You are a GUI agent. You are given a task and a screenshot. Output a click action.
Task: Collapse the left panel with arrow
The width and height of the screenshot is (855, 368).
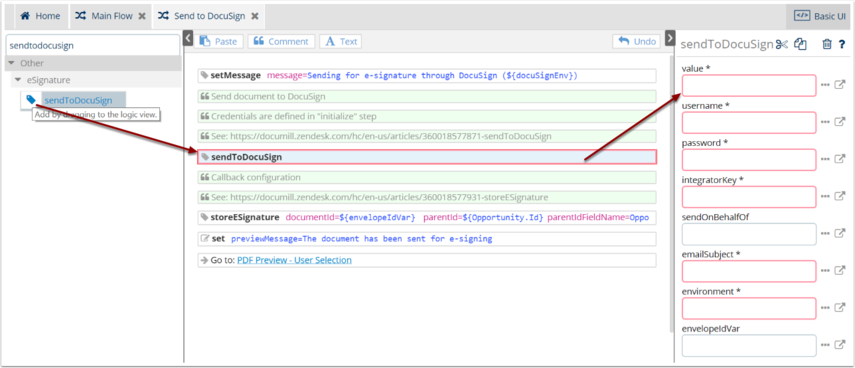click(x=188, y=38)
